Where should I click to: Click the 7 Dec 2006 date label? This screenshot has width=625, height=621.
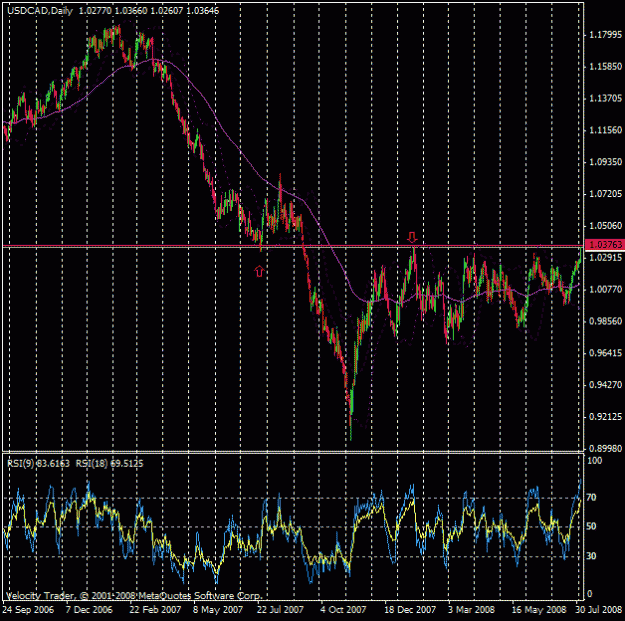pos(90,610)
